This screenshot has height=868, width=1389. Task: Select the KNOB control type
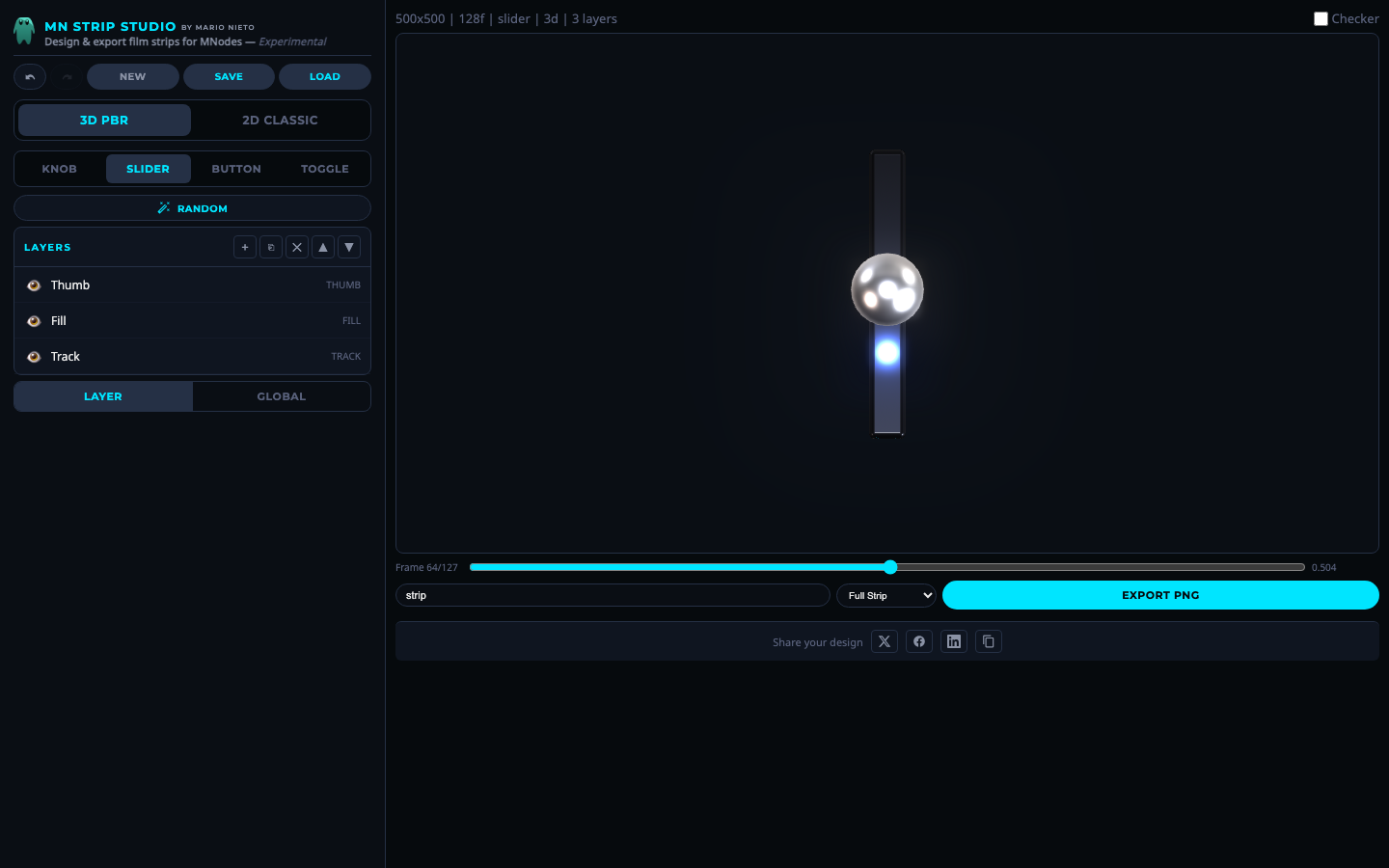[59, 169]
